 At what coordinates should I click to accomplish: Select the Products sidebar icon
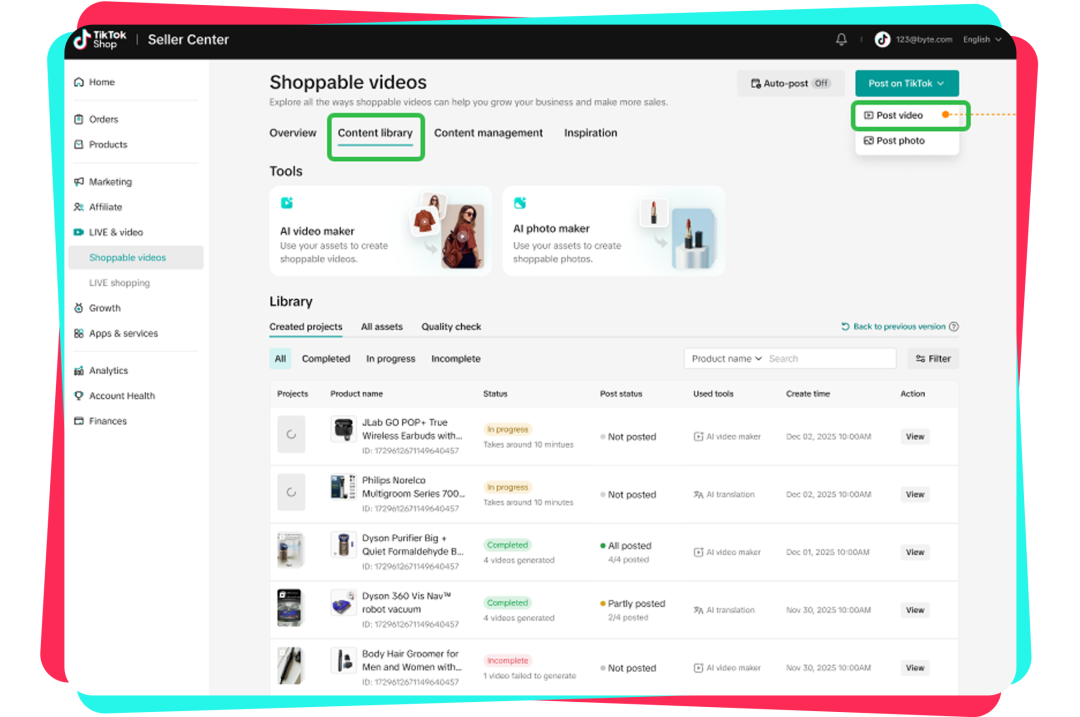[79, 144]
